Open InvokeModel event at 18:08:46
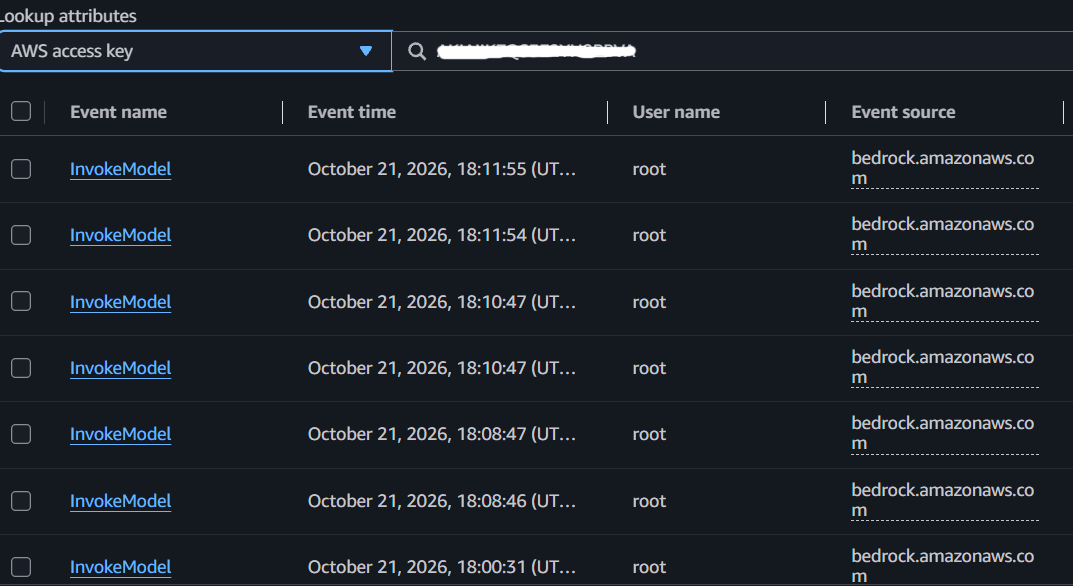Image resolution: width=1073 pixels, height=586 pixels. point(120,501)
